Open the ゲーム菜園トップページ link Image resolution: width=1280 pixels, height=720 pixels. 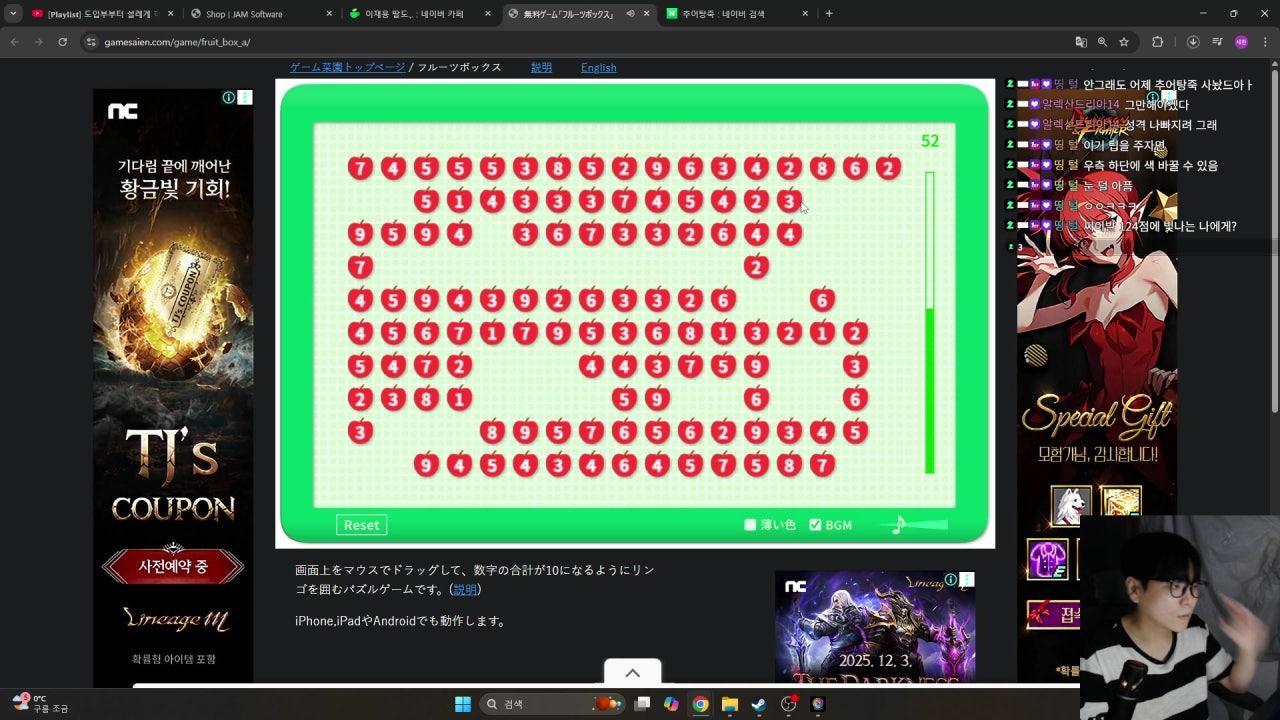pos(347,67)
